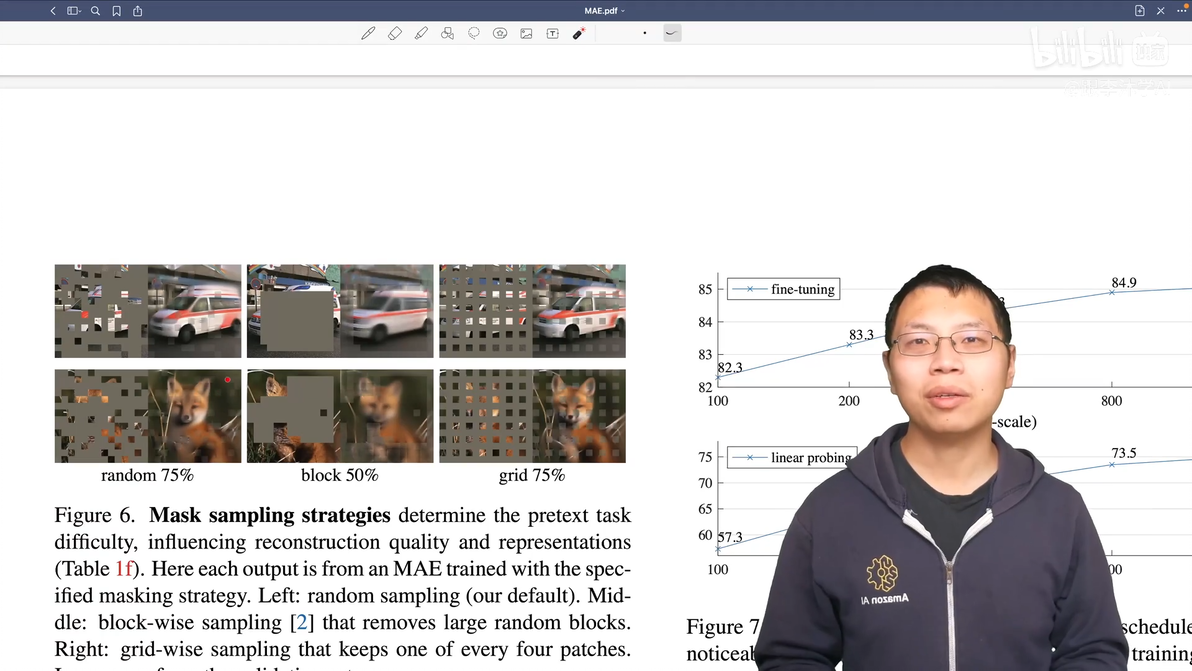Click the 84.9 data point label

coord(1124,283)
